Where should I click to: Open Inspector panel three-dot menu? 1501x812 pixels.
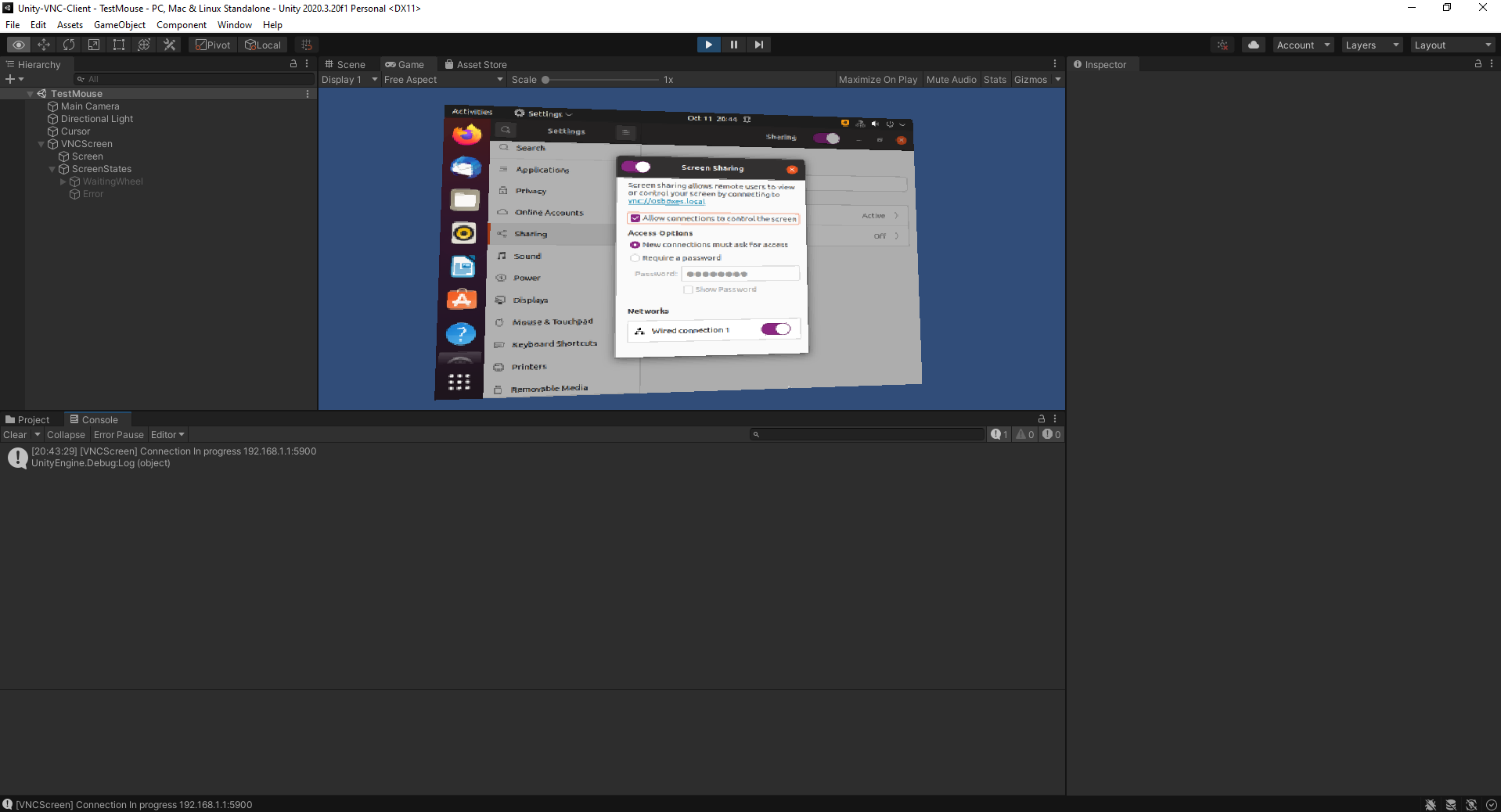[x=1492, y=64]
